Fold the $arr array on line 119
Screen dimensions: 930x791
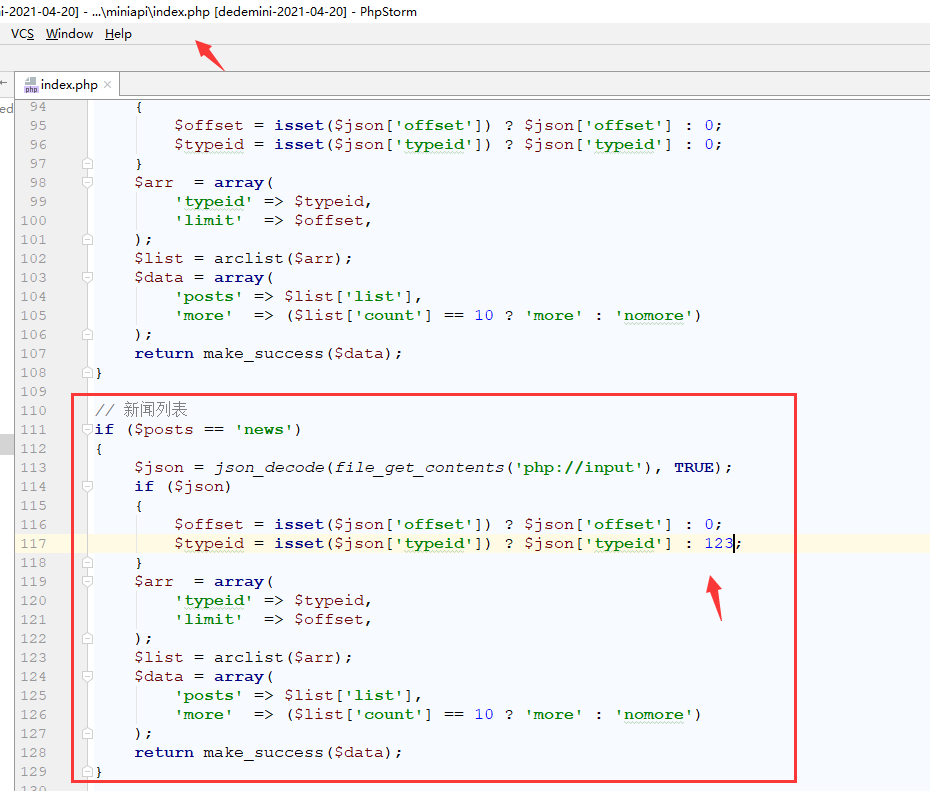click(x=87, y=582)
